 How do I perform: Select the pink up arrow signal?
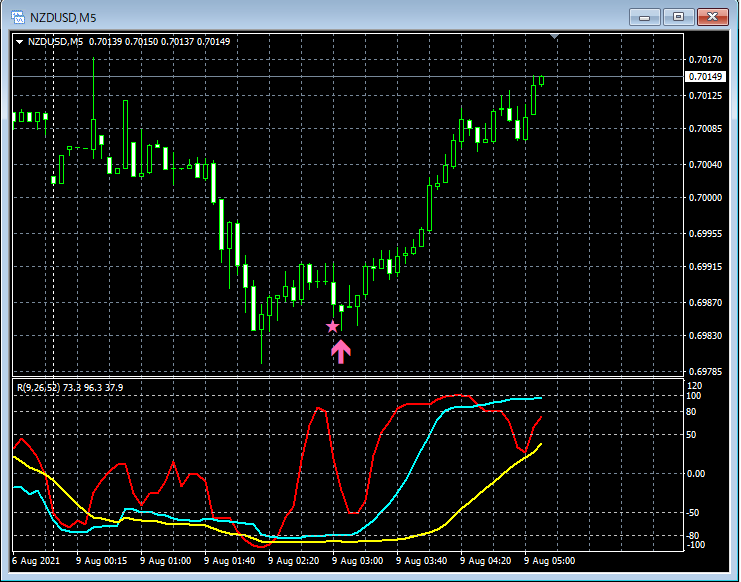tap(341, 352)
